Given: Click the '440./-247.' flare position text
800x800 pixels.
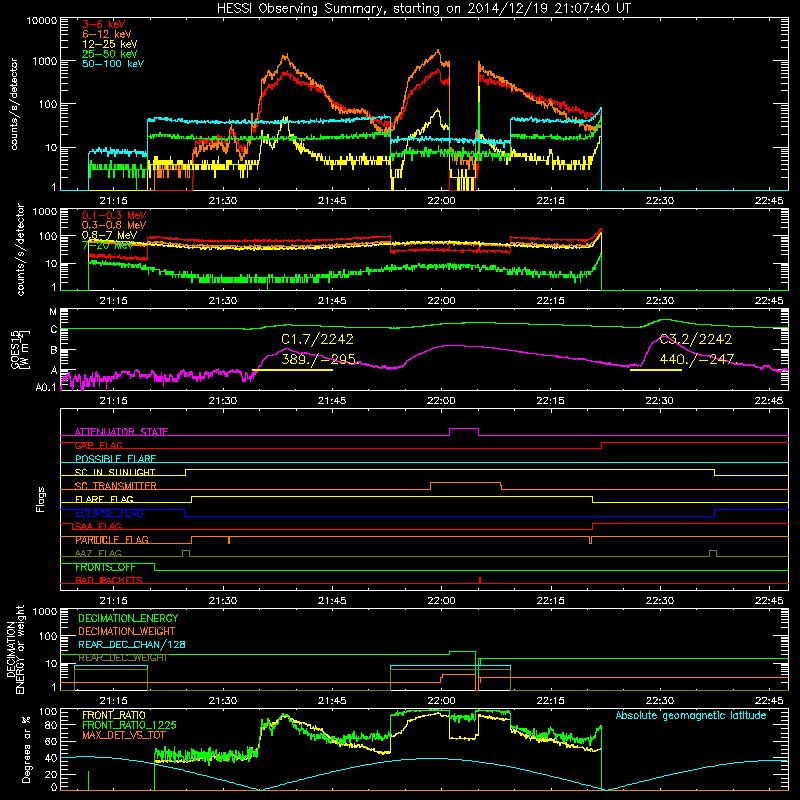Looking at the screenshot, I should (698, 359).
